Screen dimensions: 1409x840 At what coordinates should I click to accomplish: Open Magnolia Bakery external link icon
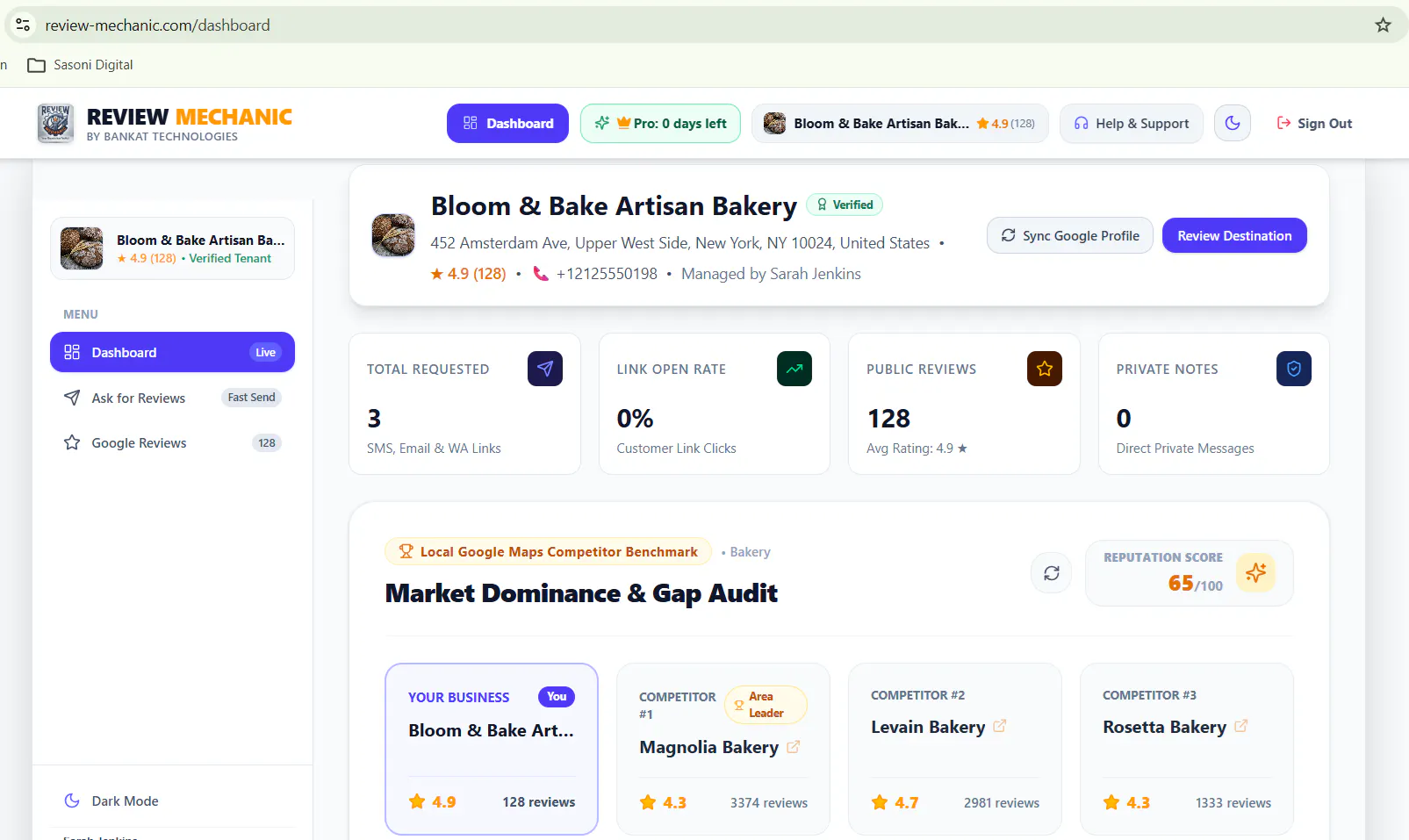794,747
